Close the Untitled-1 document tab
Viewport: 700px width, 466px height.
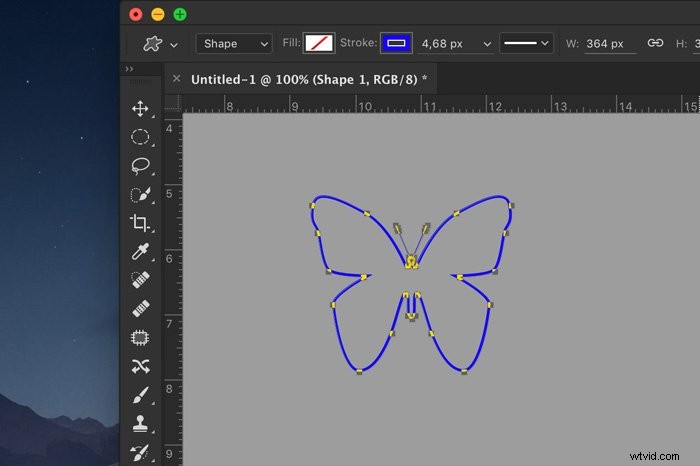coord(176,79)
